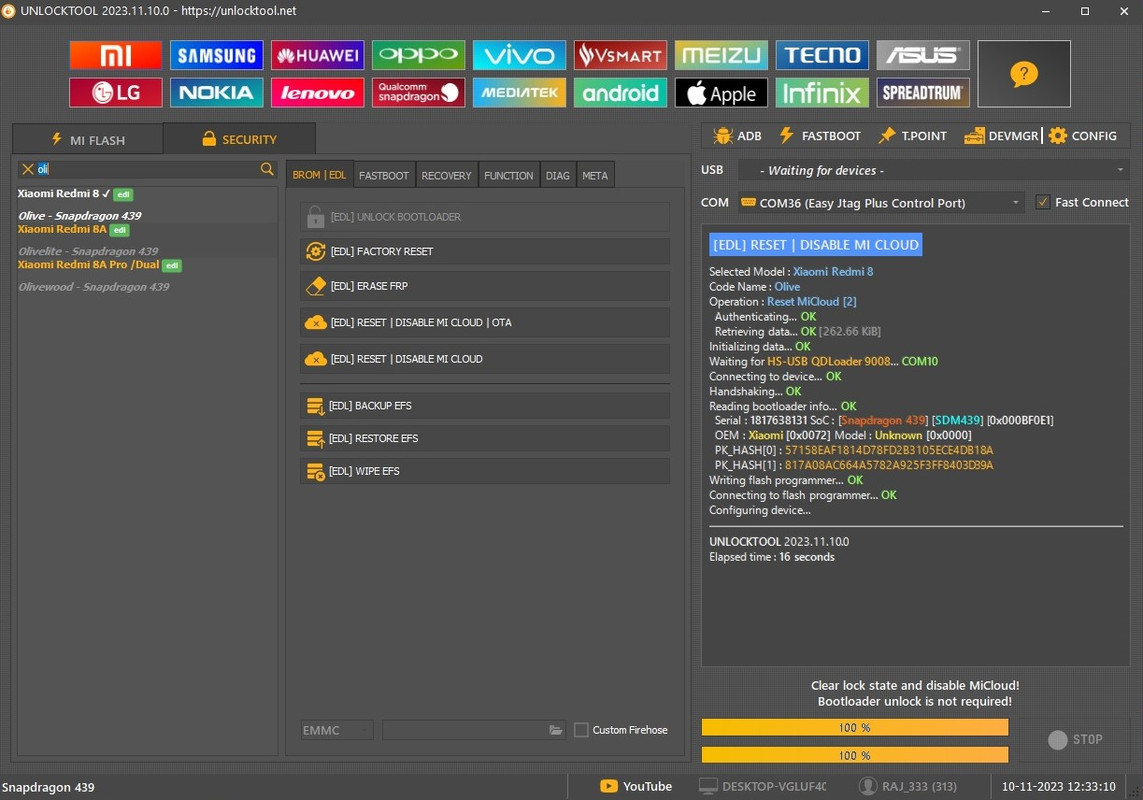Viewport: 1143px width, 800px height.
Task: Select the META tab
Action: click(595, 176)
